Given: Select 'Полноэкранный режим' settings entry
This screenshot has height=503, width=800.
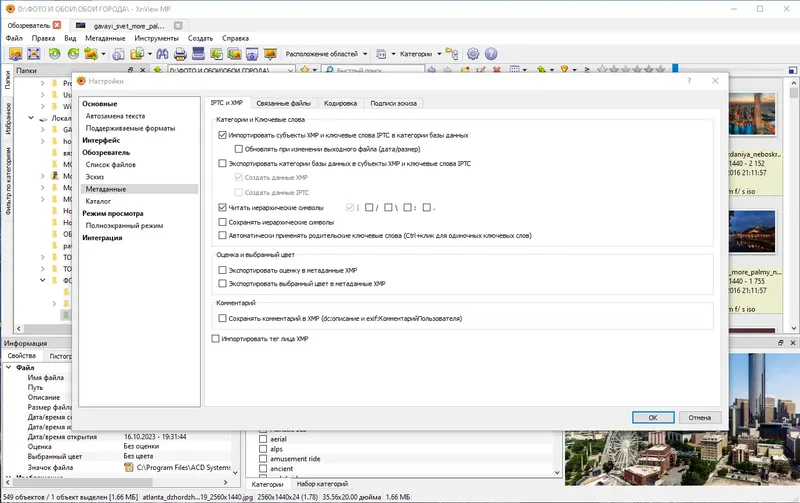Looking at the screenshot, I should coord(124,225).
